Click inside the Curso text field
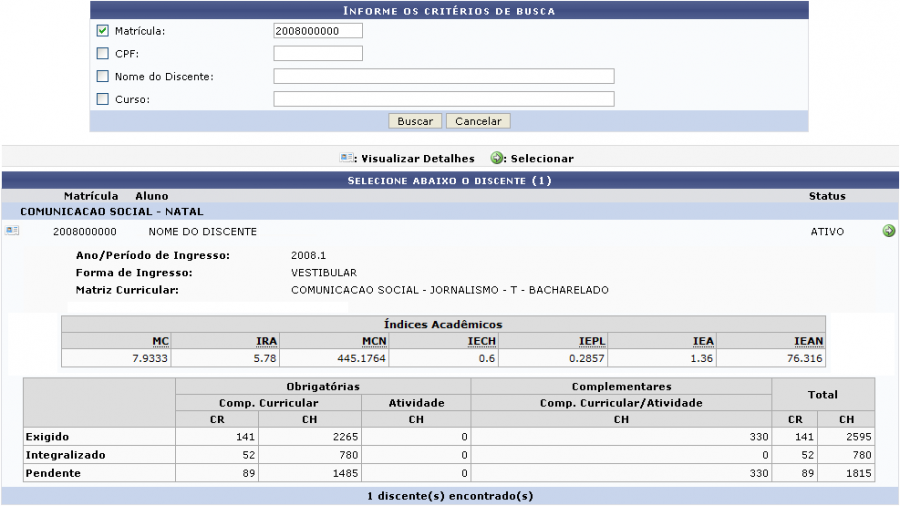900x506 pixels. (443, 99)
